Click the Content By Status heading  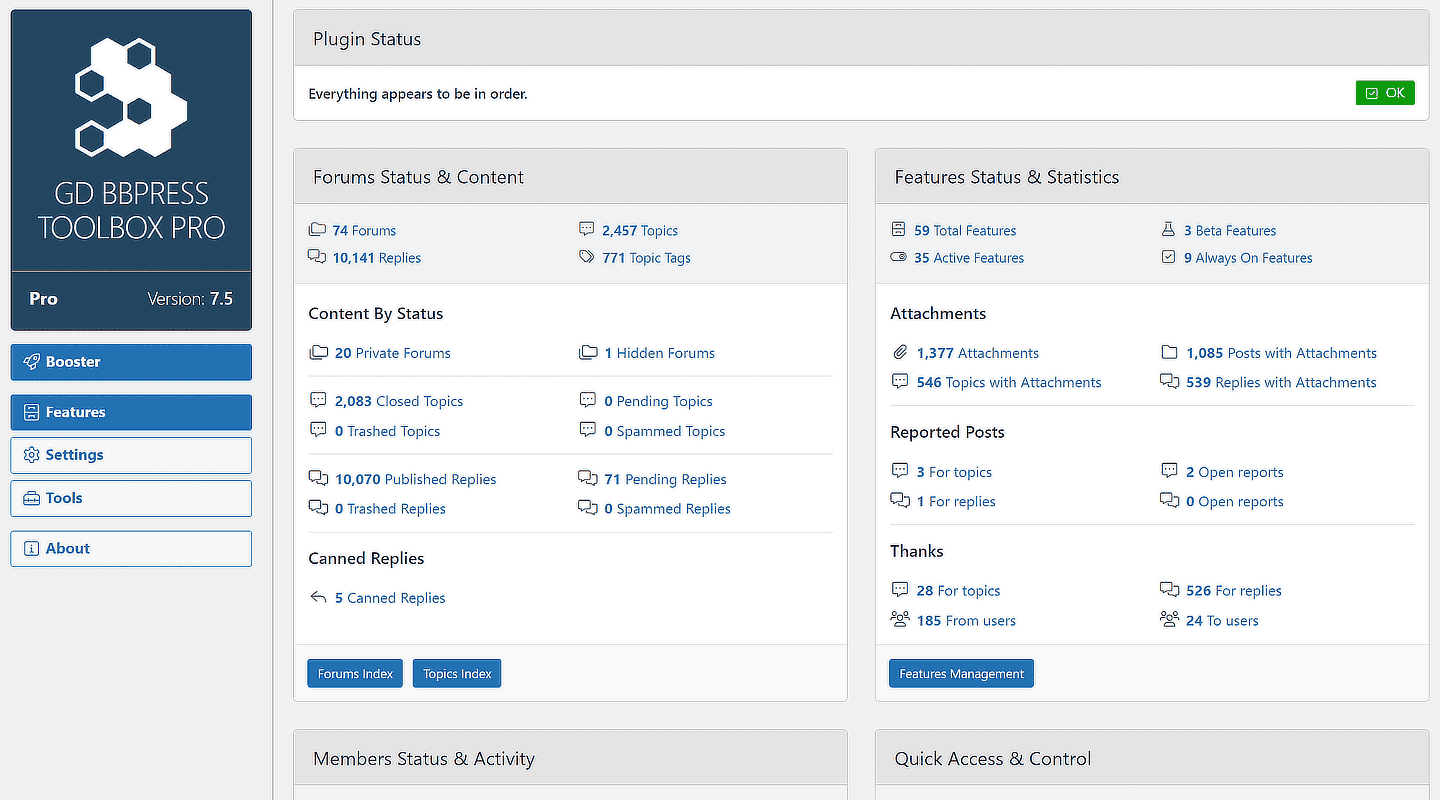[x=375, y=313]
